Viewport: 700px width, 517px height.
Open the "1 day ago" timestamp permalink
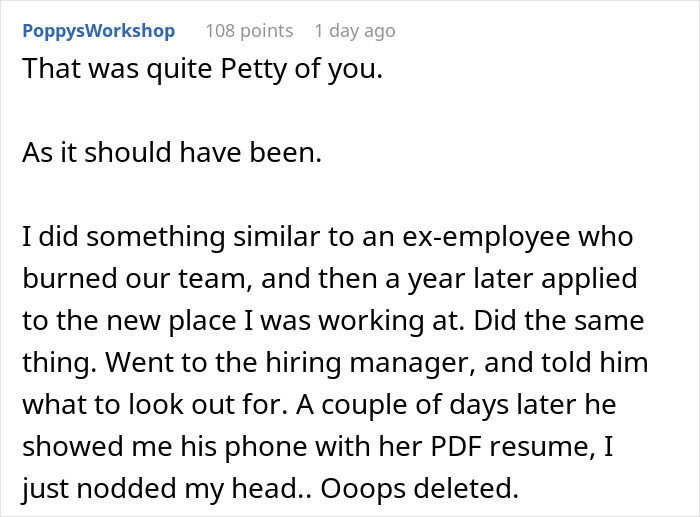point(354,31)
